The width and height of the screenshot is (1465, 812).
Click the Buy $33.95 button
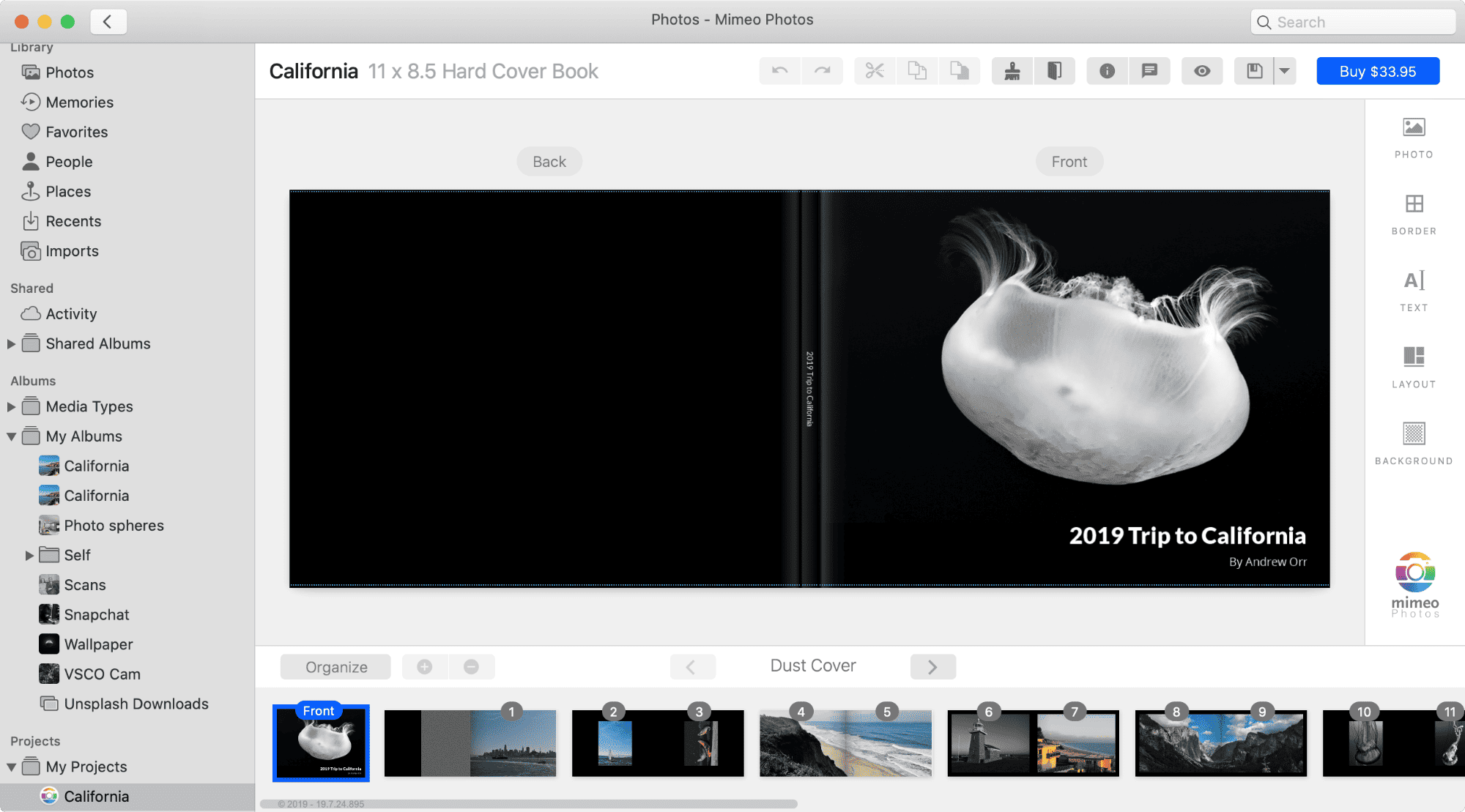point(1378,70)
